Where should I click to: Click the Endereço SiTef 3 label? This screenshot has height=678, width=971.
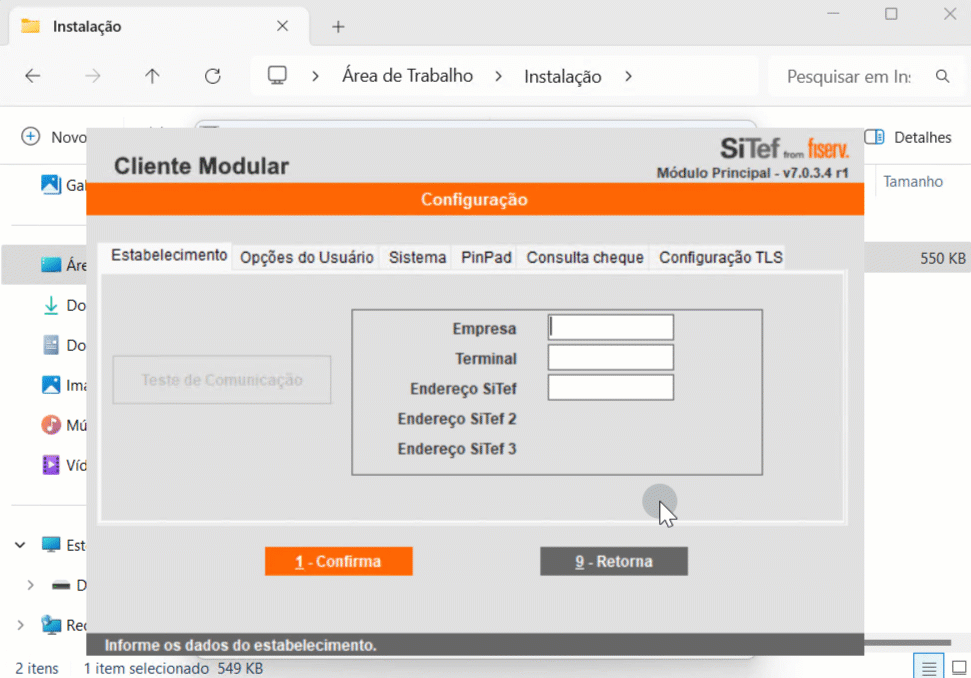[x=456, y=449]
